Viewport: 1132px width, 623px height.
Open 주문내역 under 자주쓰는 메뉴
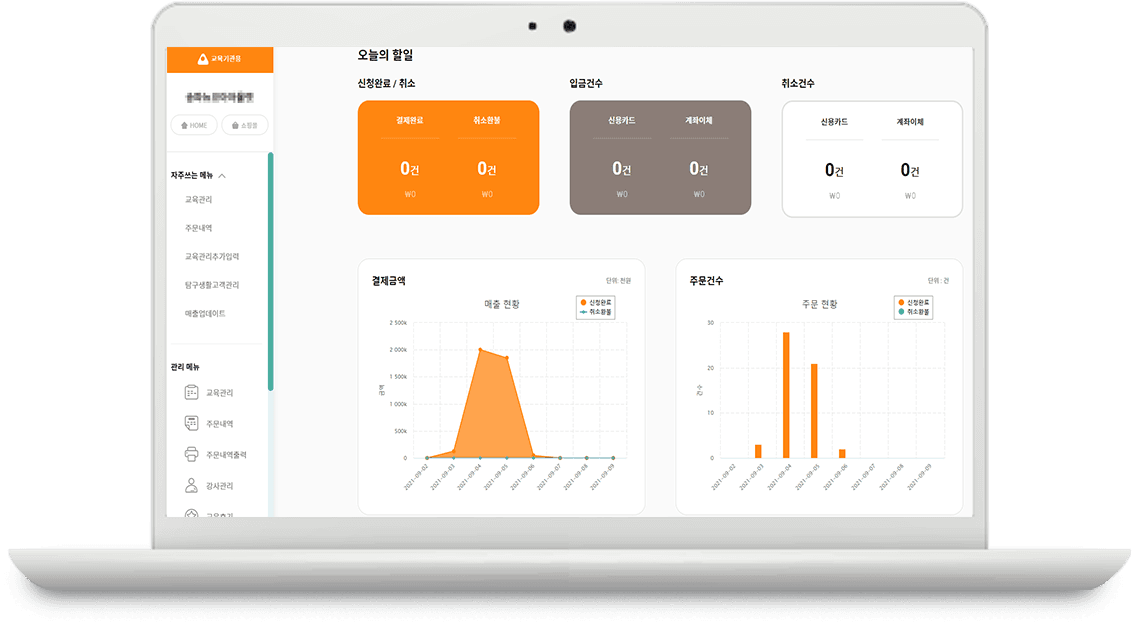pos(198,228)
